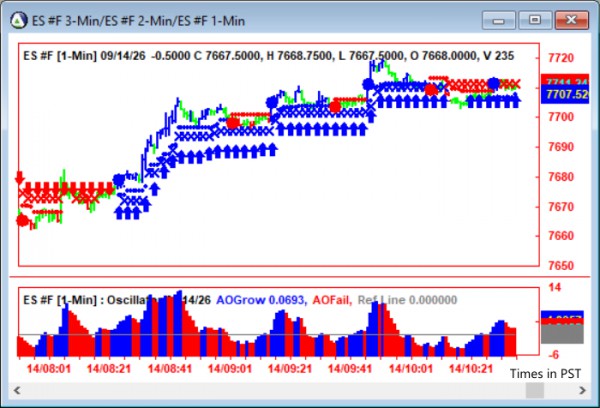Viewport: 600px width, 408px height.
Task: Click the 14/08:01 time axis label
Action: coord(49,369)
